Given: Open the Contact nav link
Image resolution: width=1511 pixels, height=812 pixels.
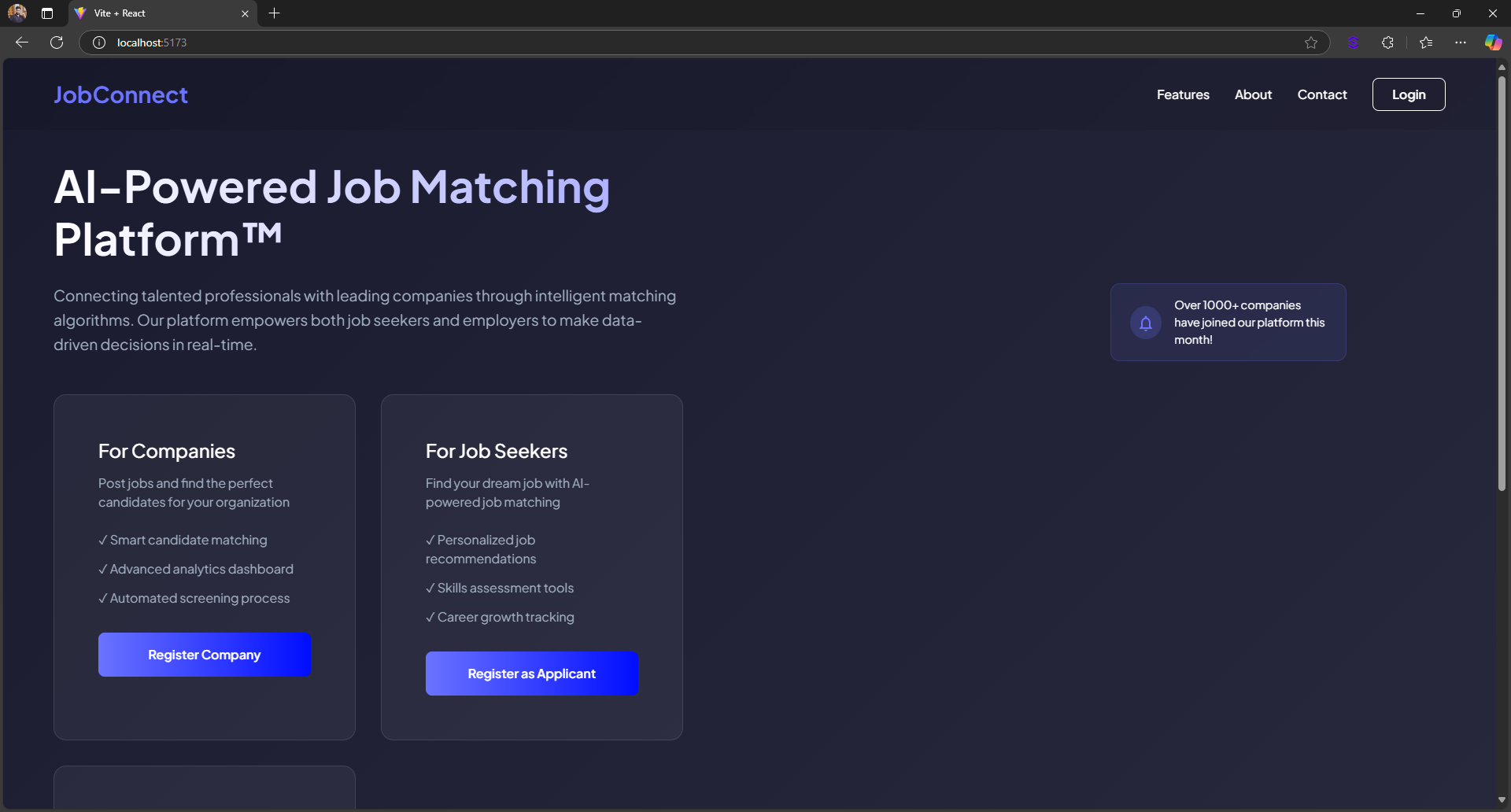Looking at the screenshot, I should (1322, 94).
